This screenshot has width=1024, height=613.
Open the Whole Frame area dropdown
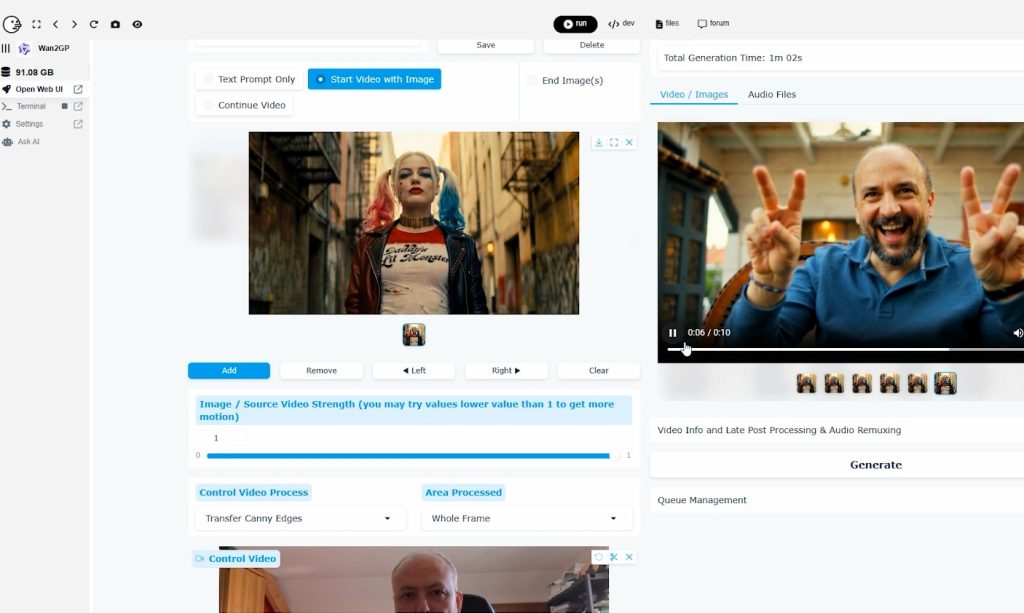coord(525,518)
